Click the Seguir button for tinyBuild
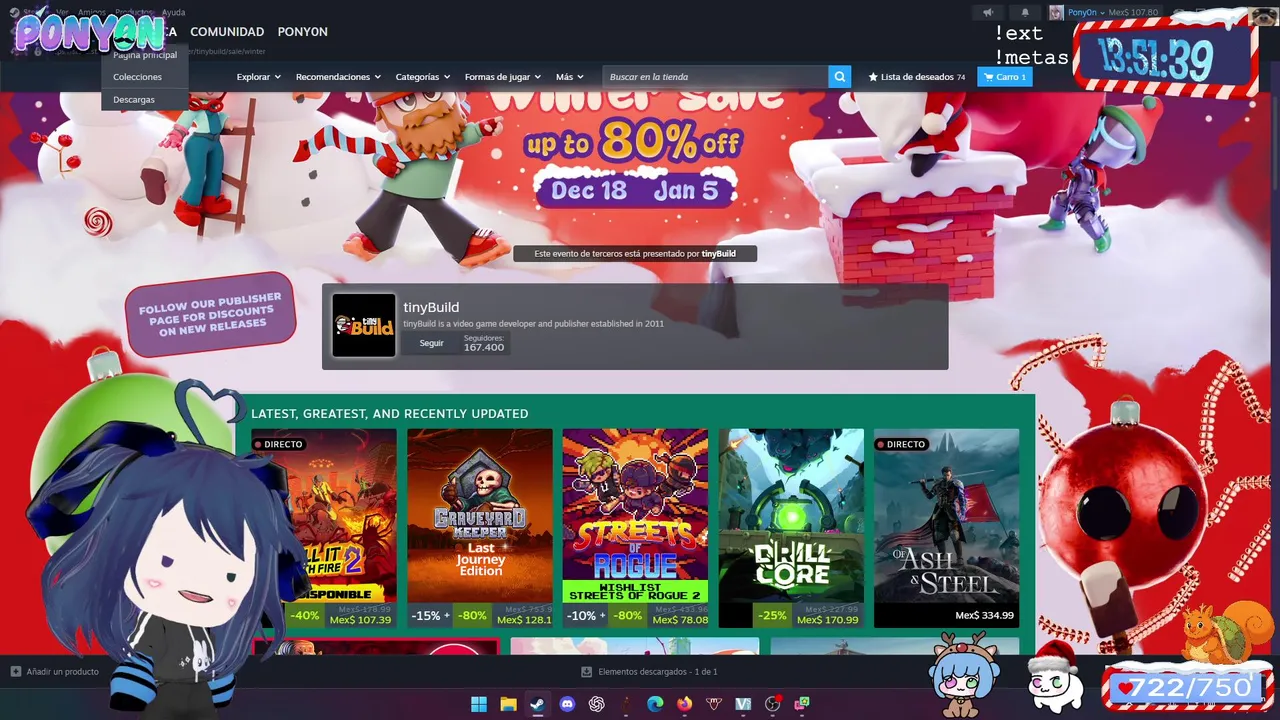 [x=431, y=343]
